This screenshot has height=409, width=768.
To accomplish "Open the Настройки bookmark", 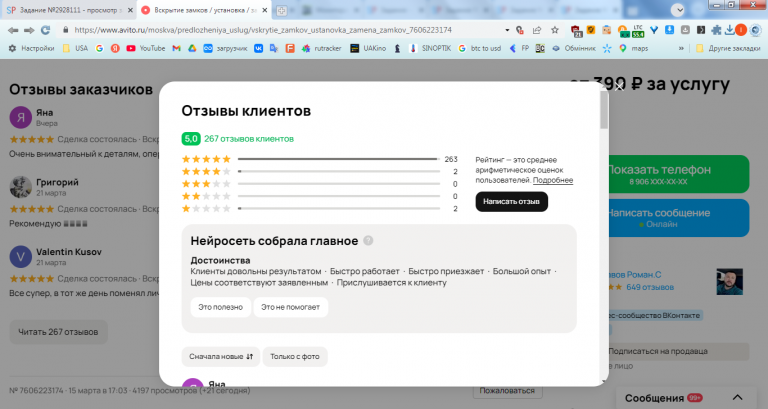I will click(31, 48).
